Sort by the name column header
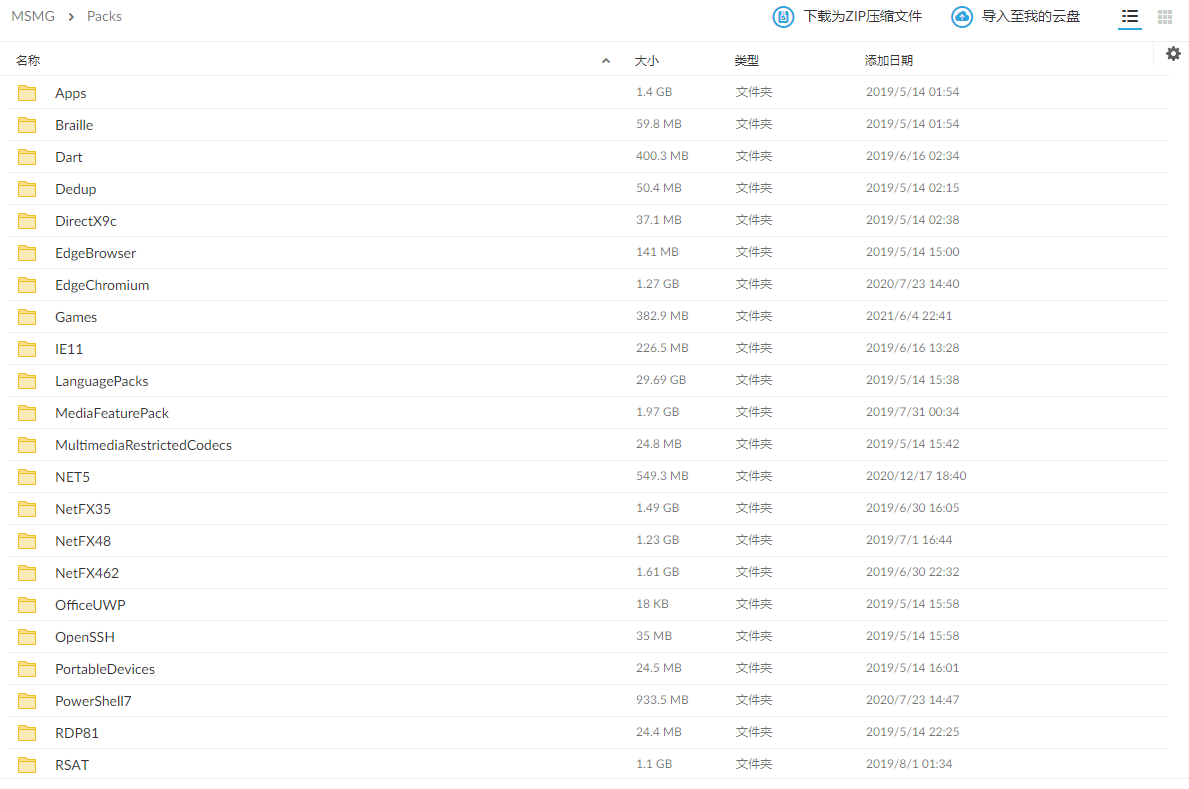 pos(28,61)
